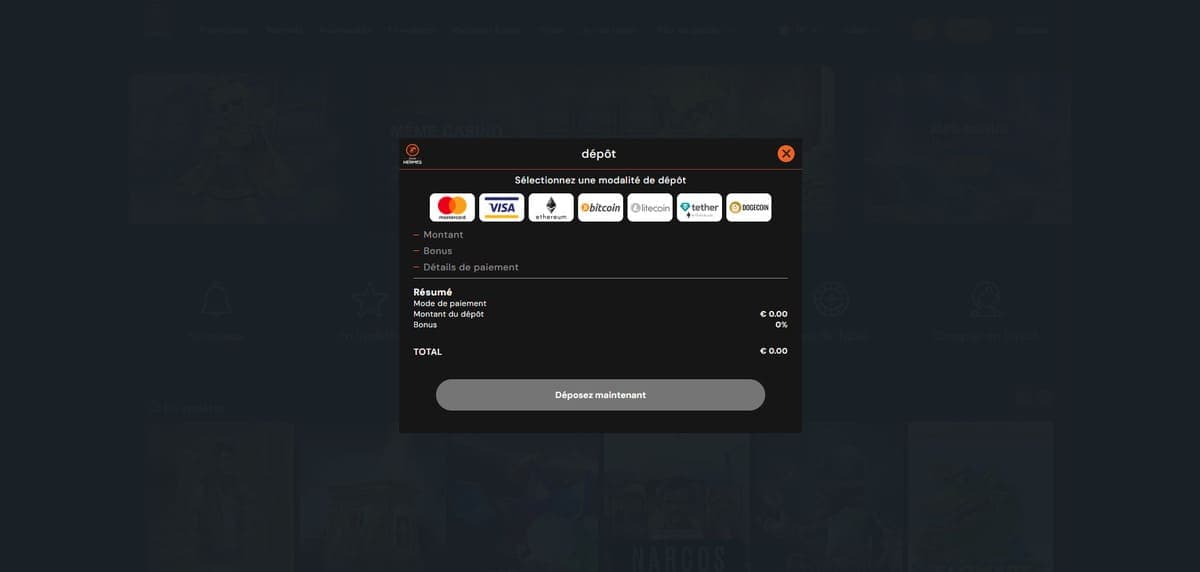Select Mastercard as deposit method
The image size is (1200, 572).
point(452,207)
